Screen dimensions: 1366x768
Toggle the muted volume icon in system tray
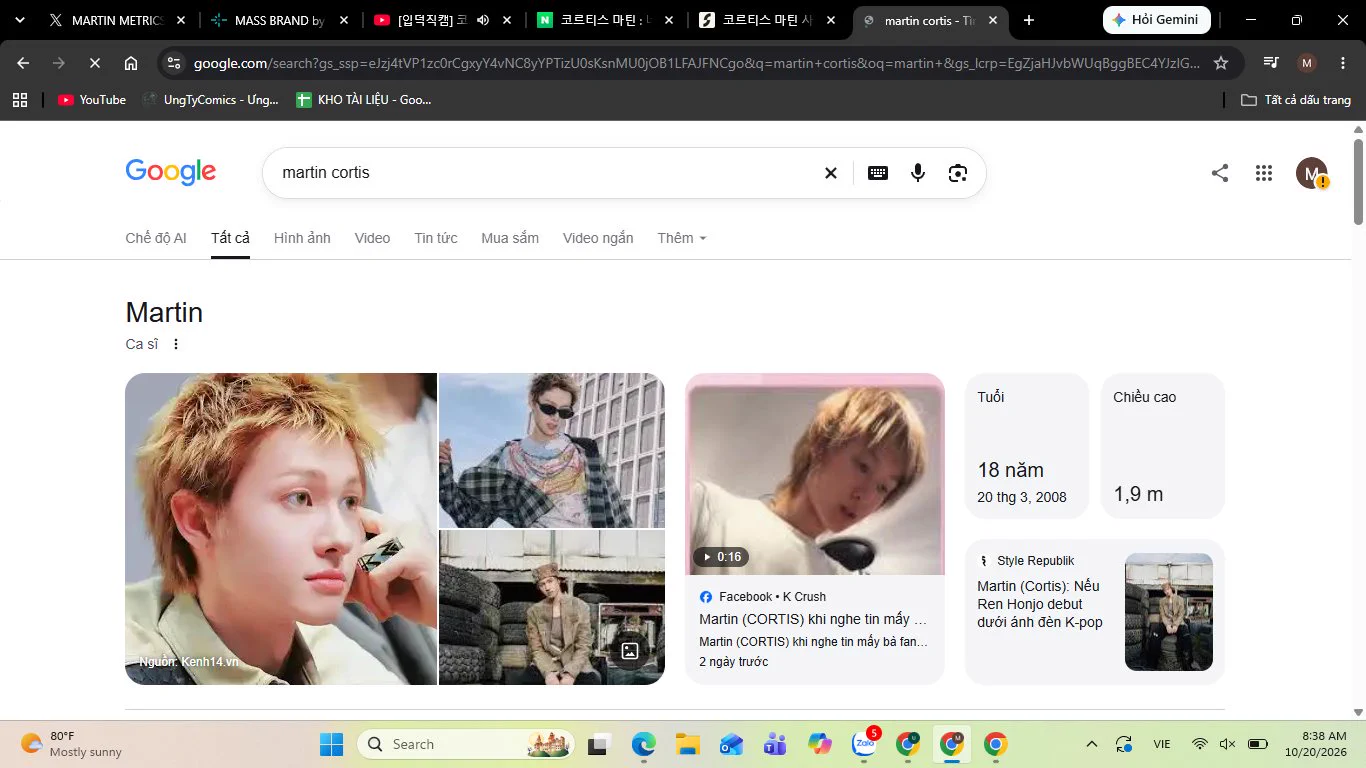1228,744
